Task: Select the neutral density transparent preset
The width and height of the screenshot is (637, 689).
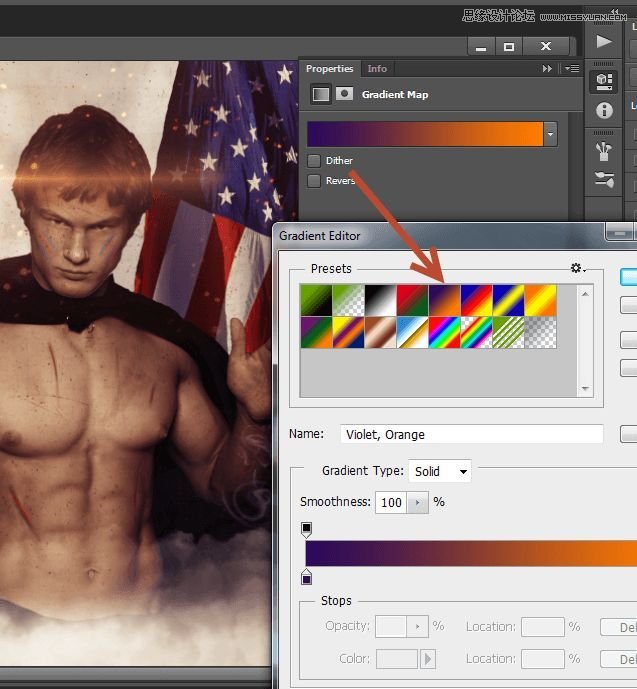Action: point(541,333)
